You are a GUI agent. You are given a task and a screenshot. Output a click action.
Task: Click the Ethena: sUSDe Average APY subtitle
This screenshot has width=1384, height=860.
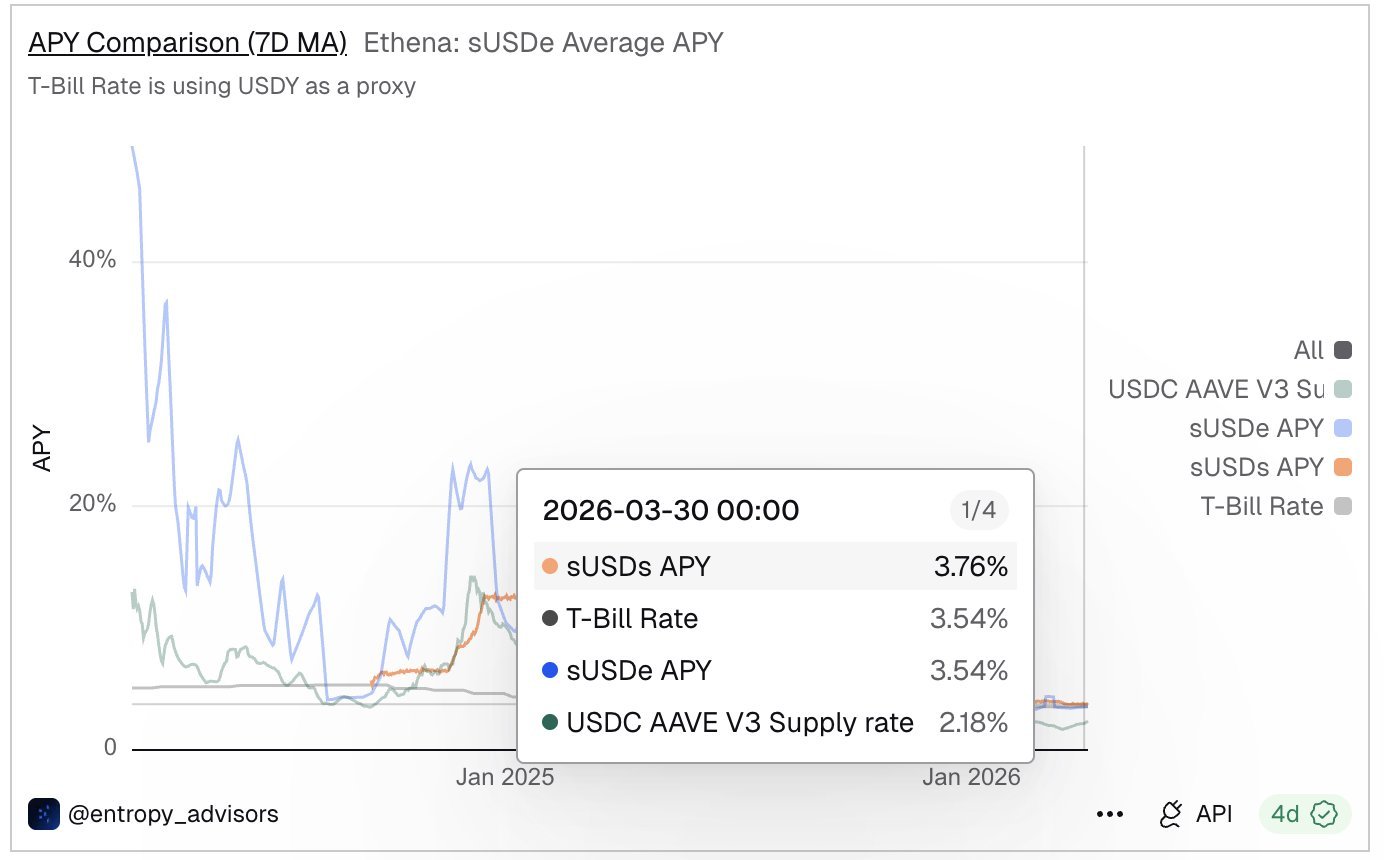coord(543,42)
